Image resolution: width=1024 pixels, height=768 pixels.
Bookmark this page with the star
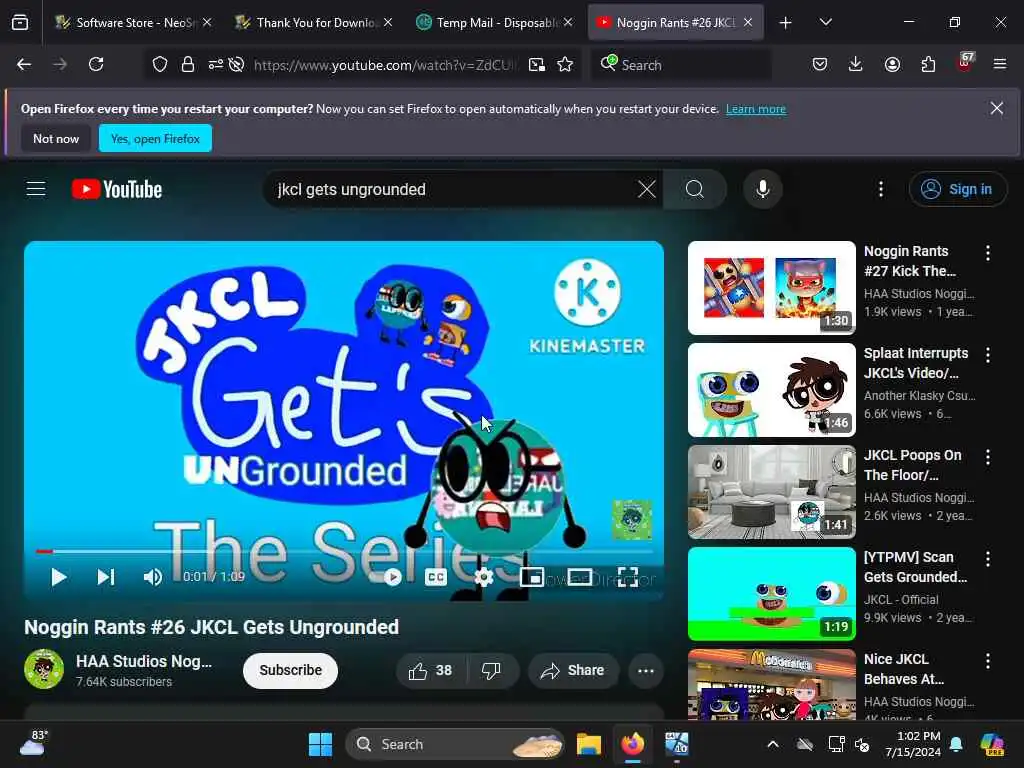[x=565, y=64]
